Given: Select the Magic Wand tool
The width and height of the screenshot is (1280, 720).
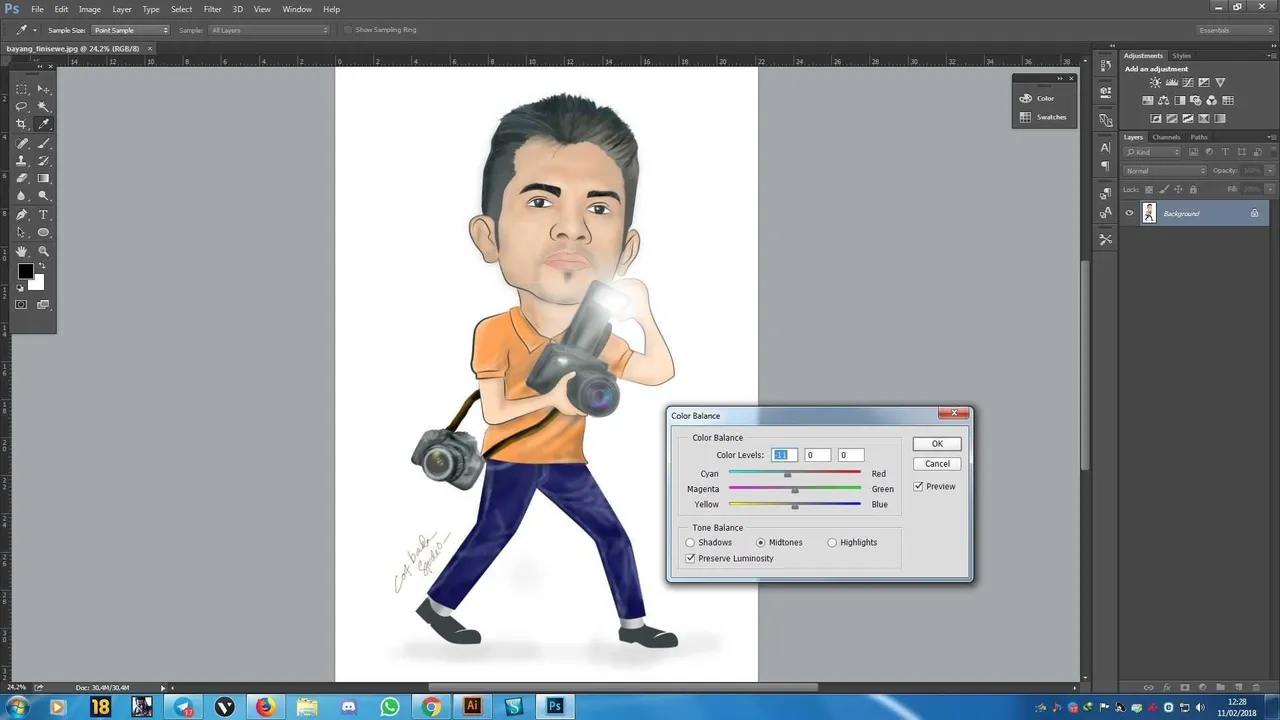Looking at the screenshot, I should click(x=44, y=106).
